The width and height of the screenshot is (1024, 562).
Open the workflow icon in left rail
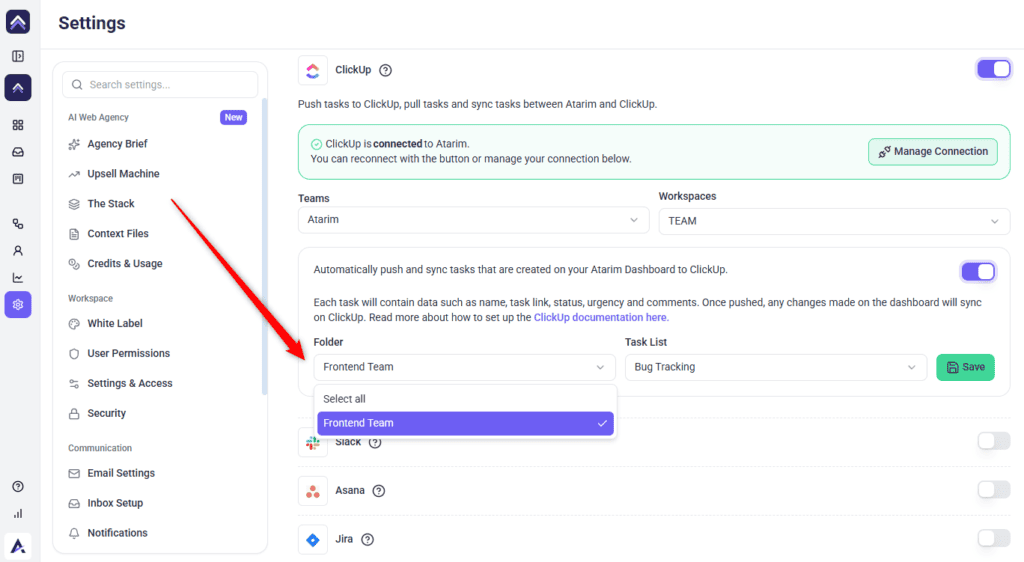18,224
